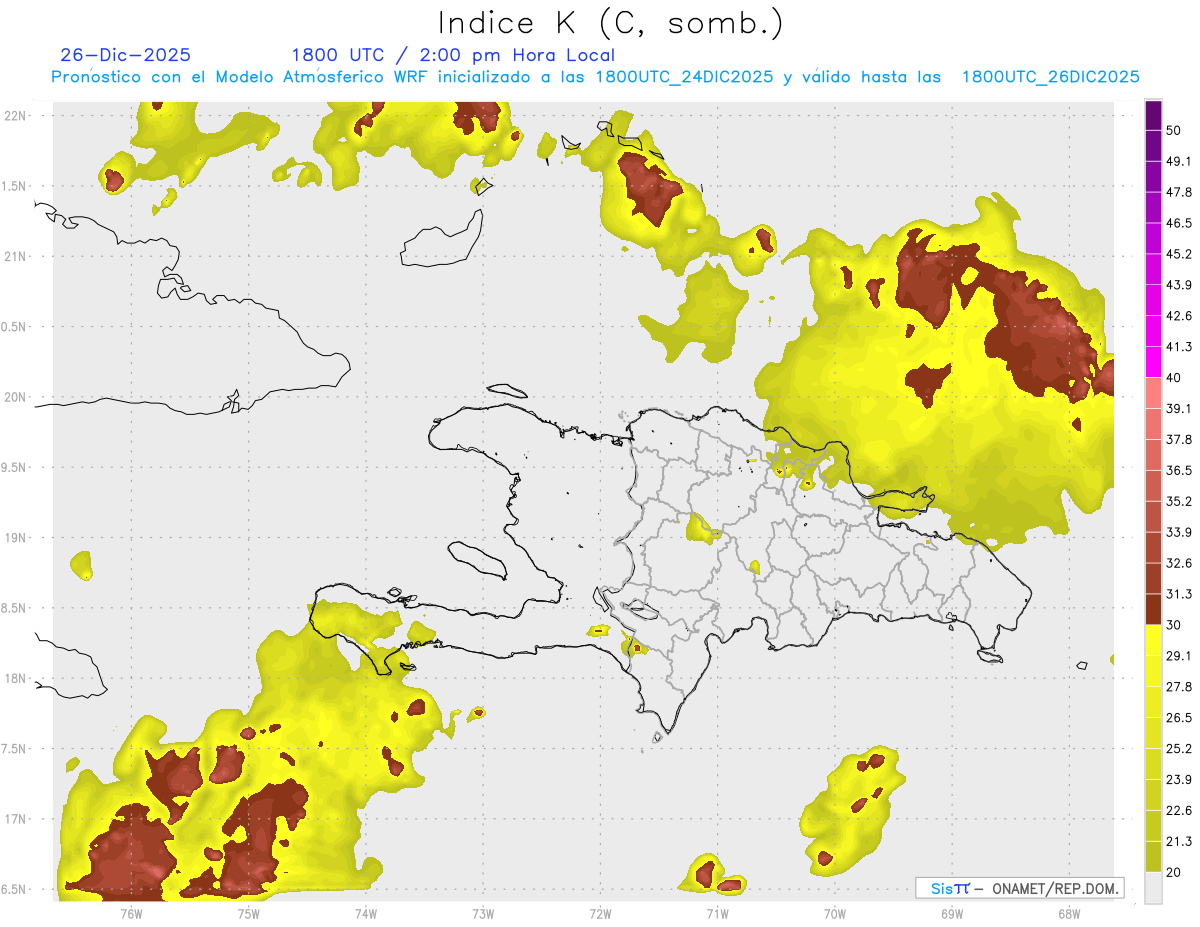Click the '45.2' value on the color scale
The width and height of the screenshot is (1200, 927).
tap(1179, 254)
